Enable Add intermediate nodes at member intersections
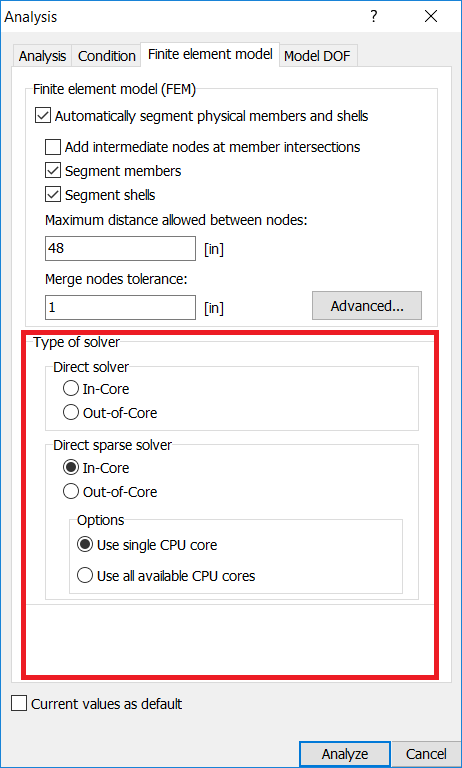The height and width of the screenshot is (768, 462). coord(53,146)
